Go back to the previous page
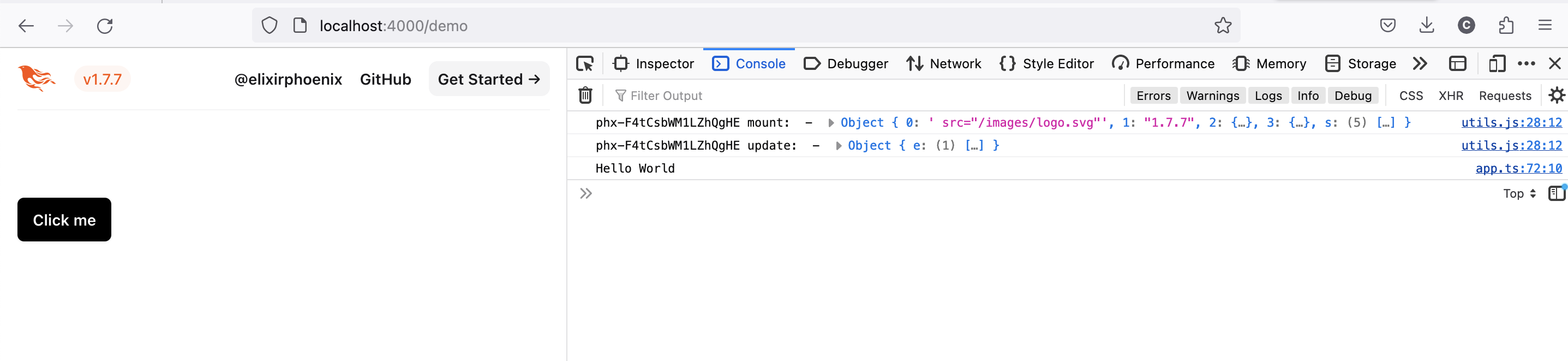1568x361 pixels. click(x=26, y=26)
